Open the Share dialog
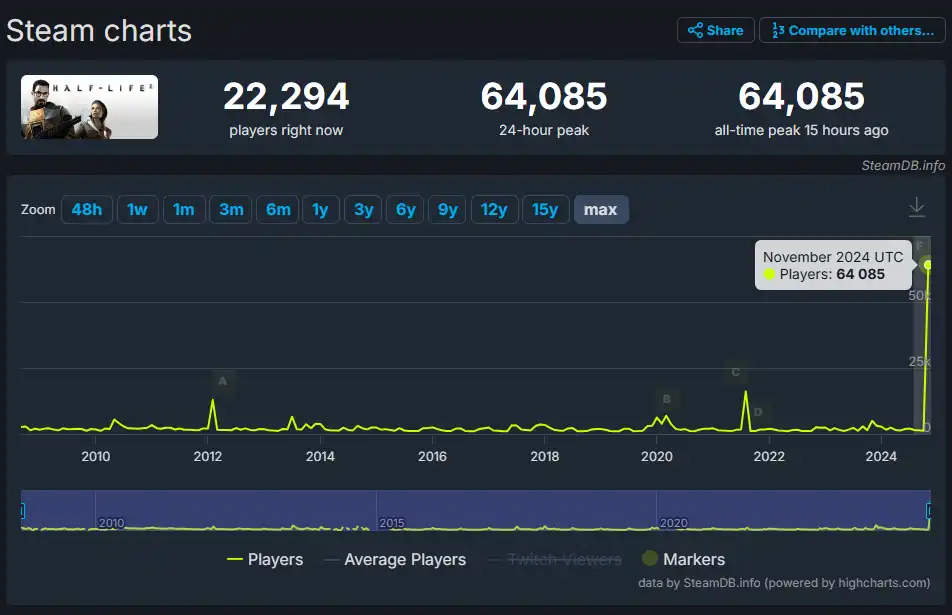Image resolution: width=952 pixels, height=615 pixels. 715,30
